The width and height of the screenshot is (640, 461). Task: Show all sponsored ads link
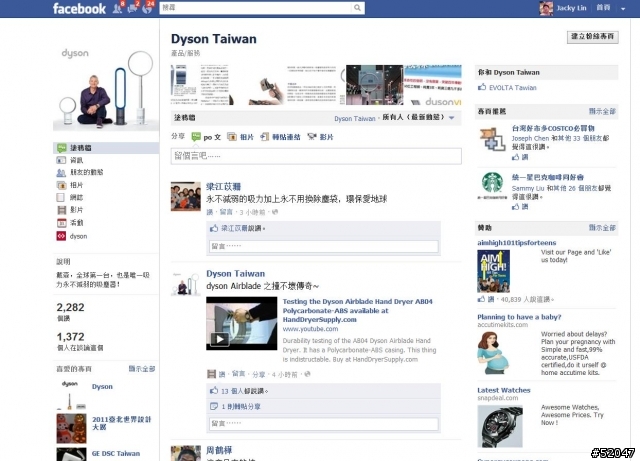[x=602, y=227]
